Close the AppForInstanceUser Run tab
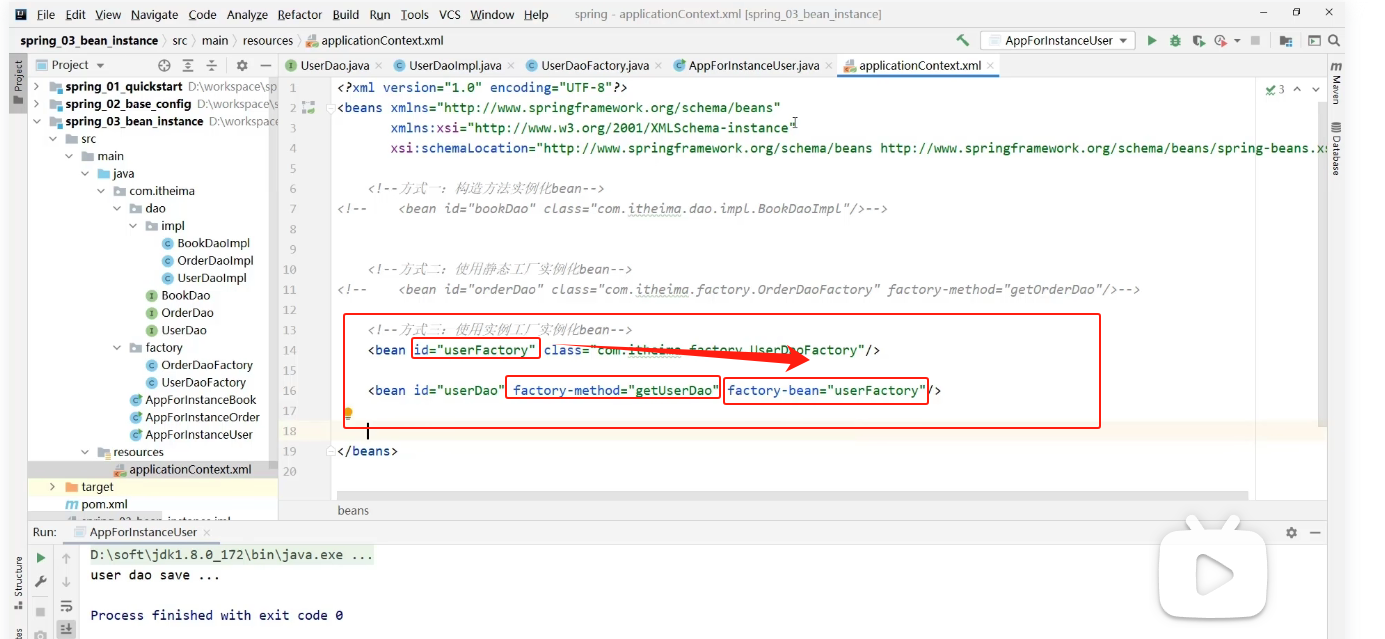The height and width of the screenshot is (639, 1385). [207, 533]
